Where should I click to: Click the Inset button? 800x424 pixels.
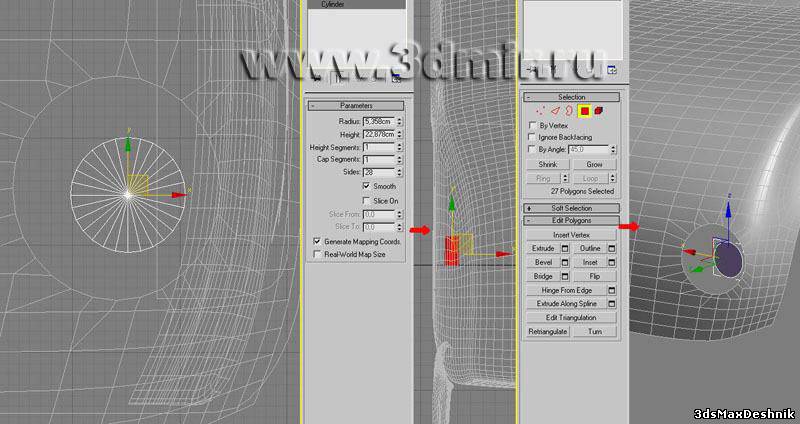[x=590, y=262]
